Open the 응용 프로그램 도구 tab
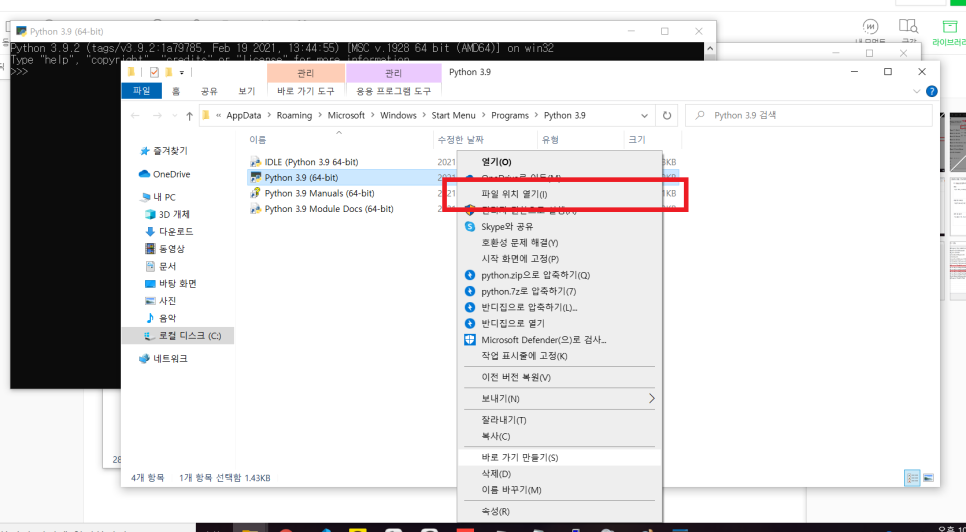Screen dimensions: 966x532 click(x=394, y=91)
